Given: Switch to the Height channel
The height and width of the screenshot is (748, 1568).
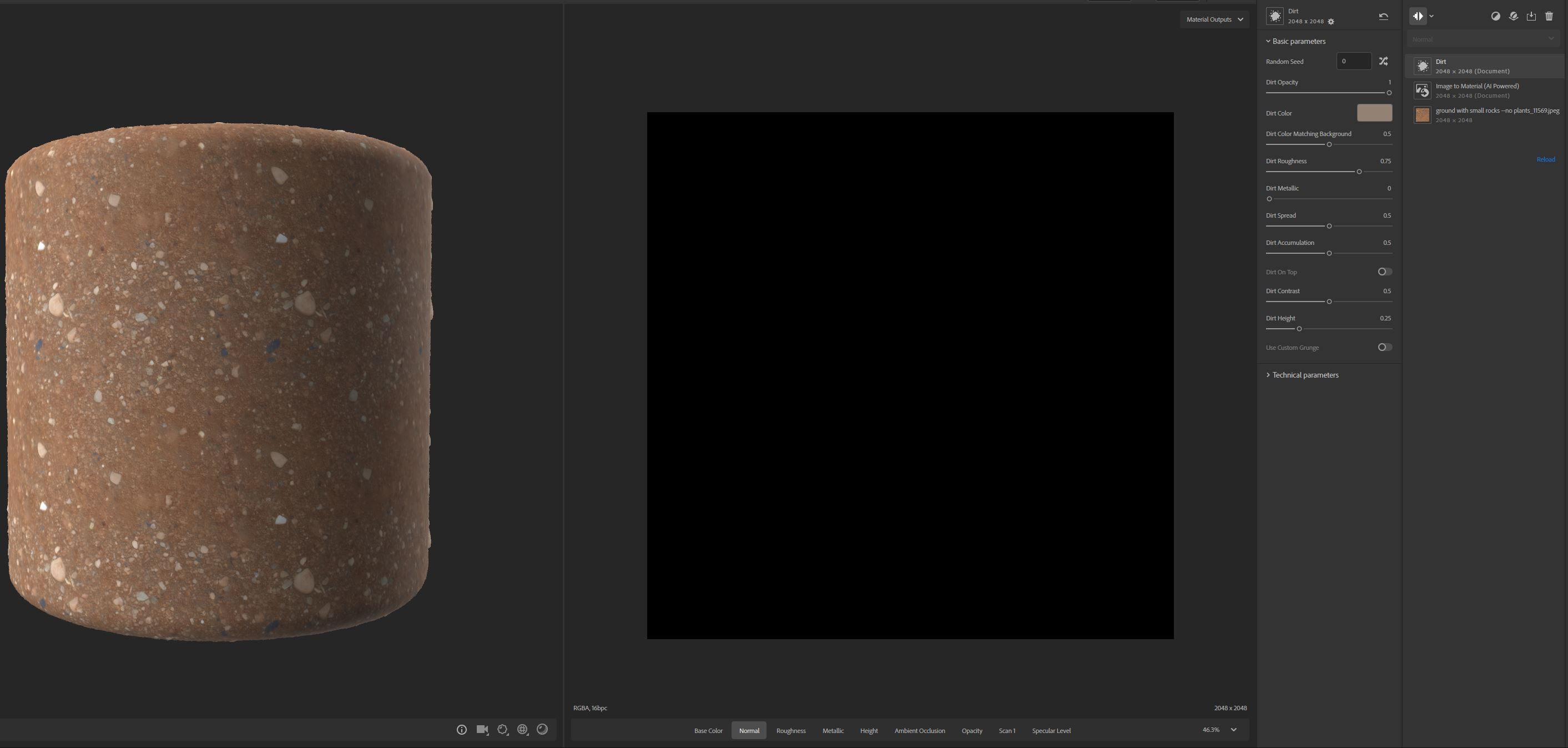Looking at the screenshot, I should click(x=869, y=730).
